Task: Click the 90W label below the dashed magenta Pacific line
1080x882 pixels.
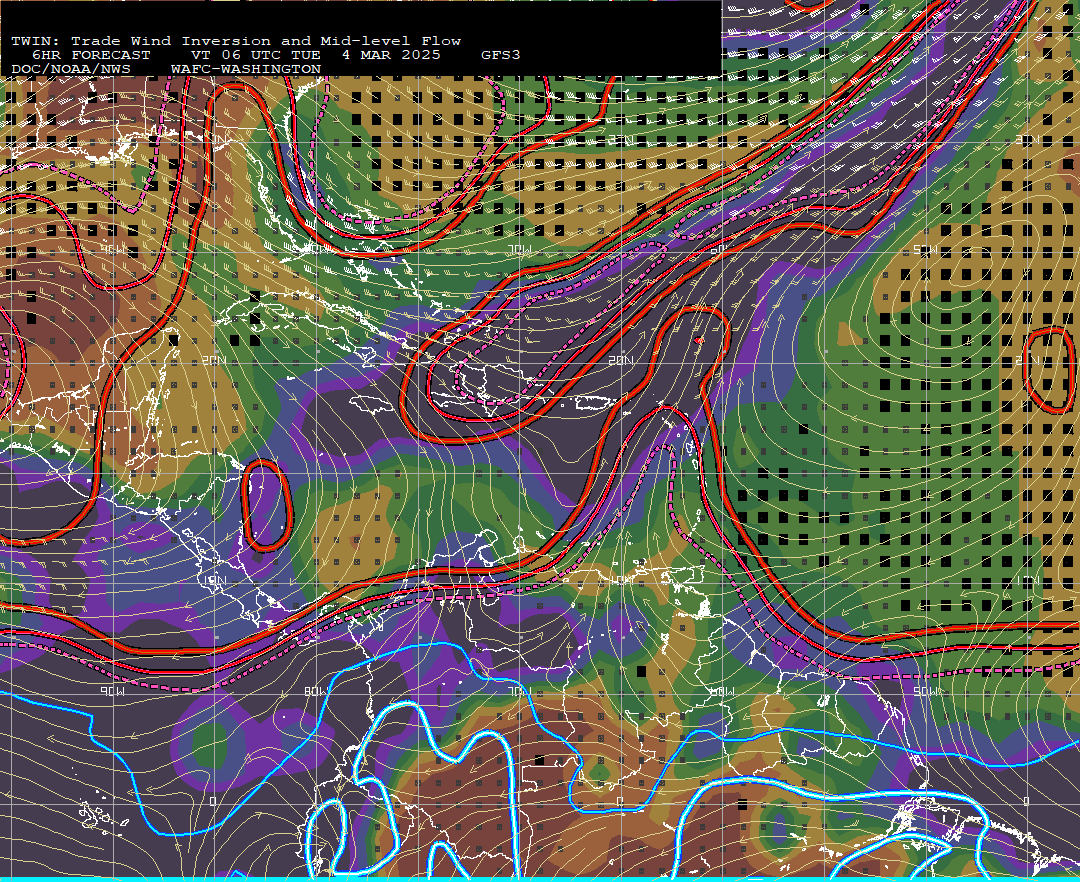Action: 112,691
